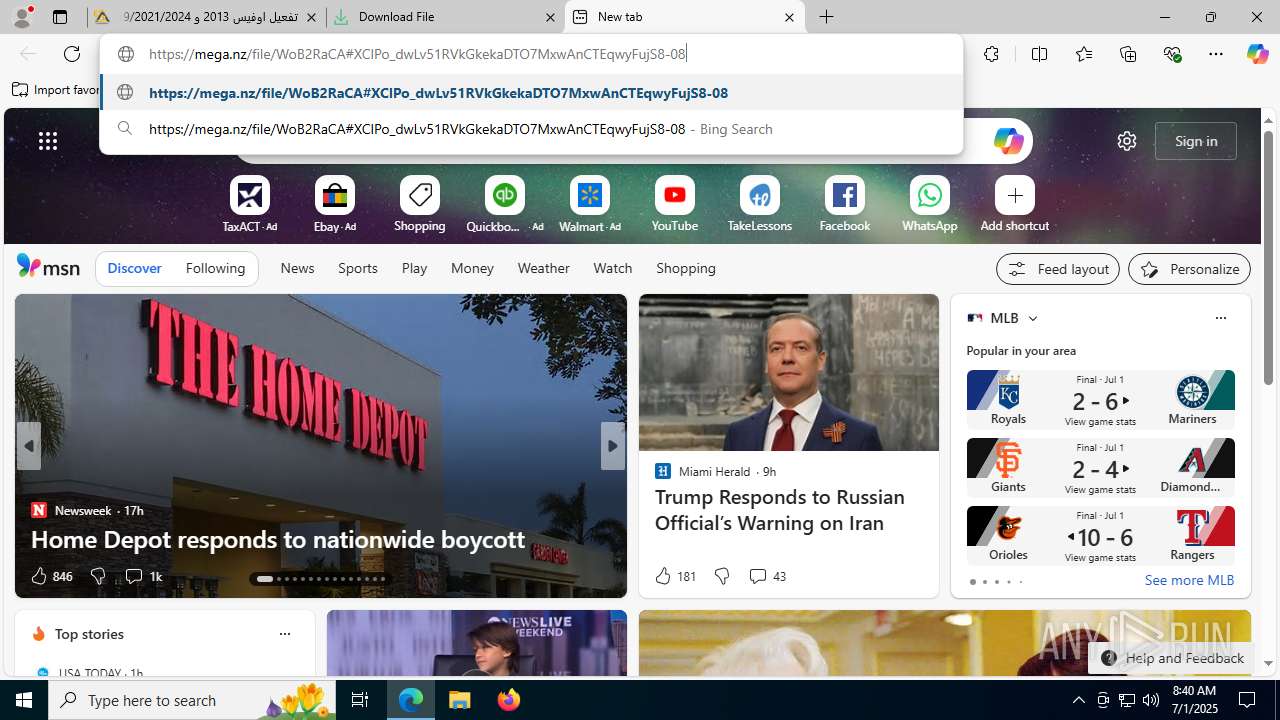Select the Bing Search suggestion
Image resolution: width=1280 pixels, height=720 pixels.
pyautogui.click(x=531, y=129)
